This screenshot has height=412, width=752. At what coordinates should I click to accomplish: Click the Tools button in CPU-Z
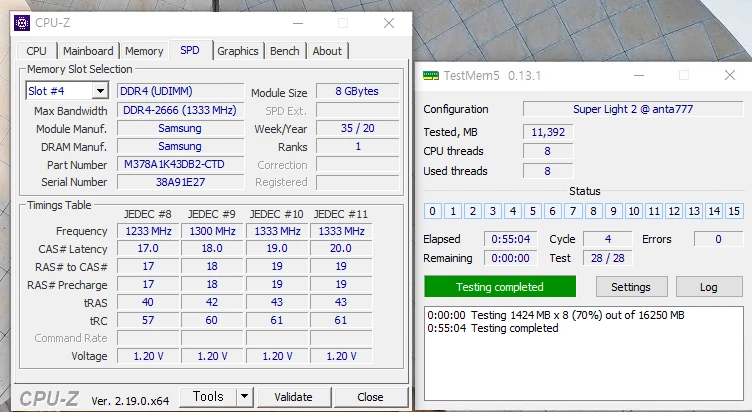(208, 397)
